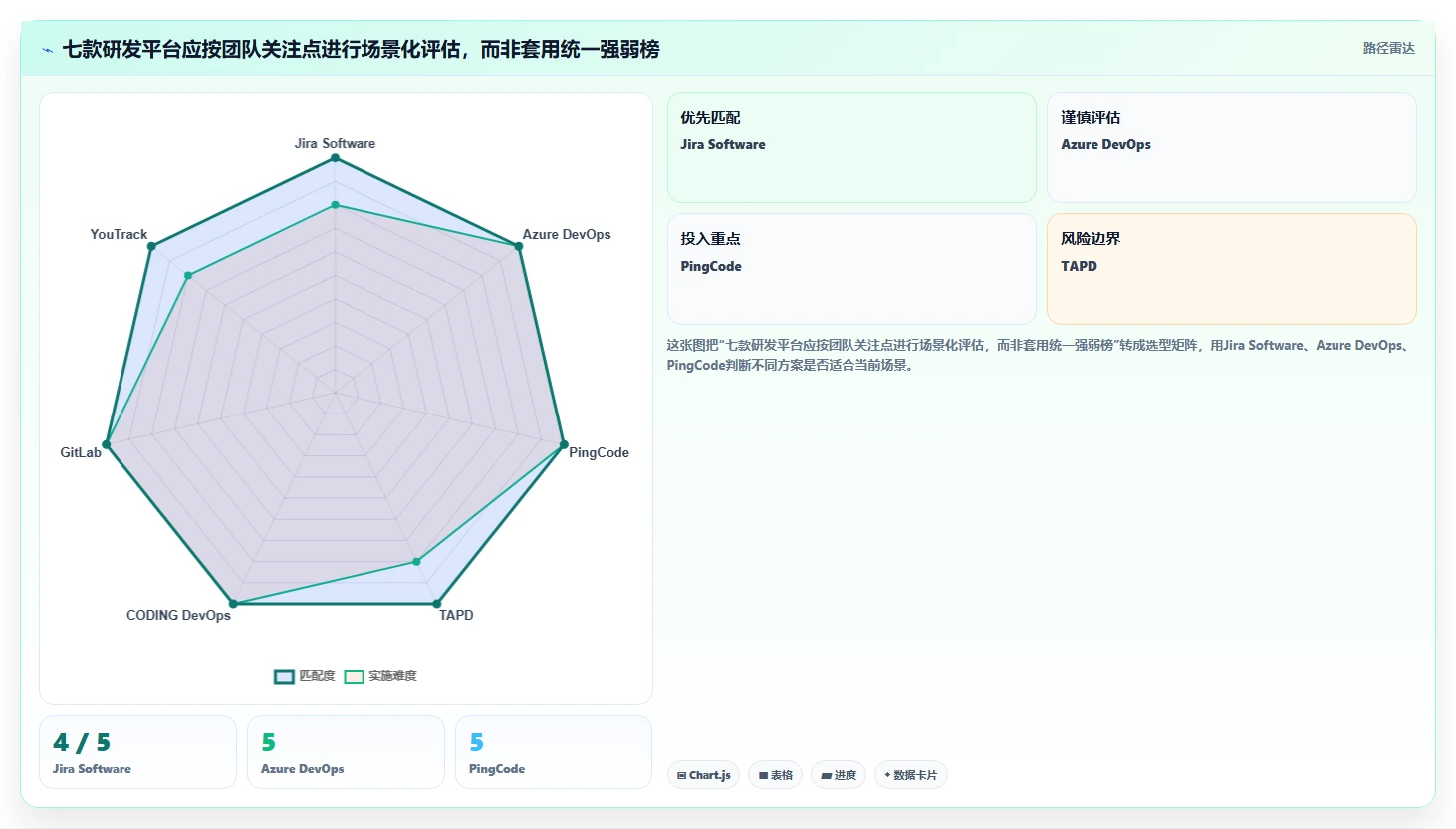Click the 4 / 5 Jira Software stat card
This screenshot has width=1456, height=829.
pyautogui.click(x=137, y=752)
